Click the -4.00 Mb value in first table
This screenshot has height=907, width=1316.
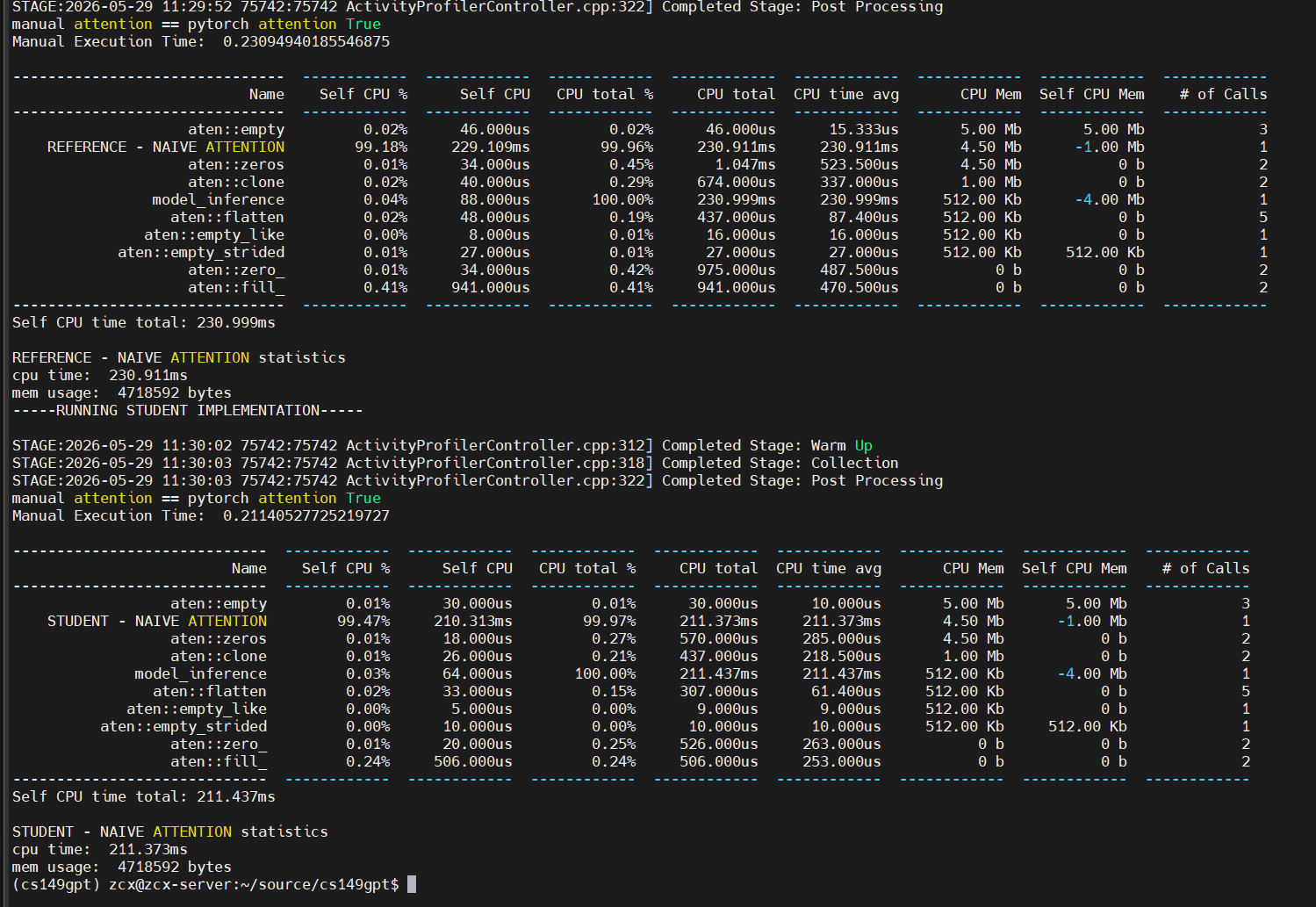click(1110, 199)
